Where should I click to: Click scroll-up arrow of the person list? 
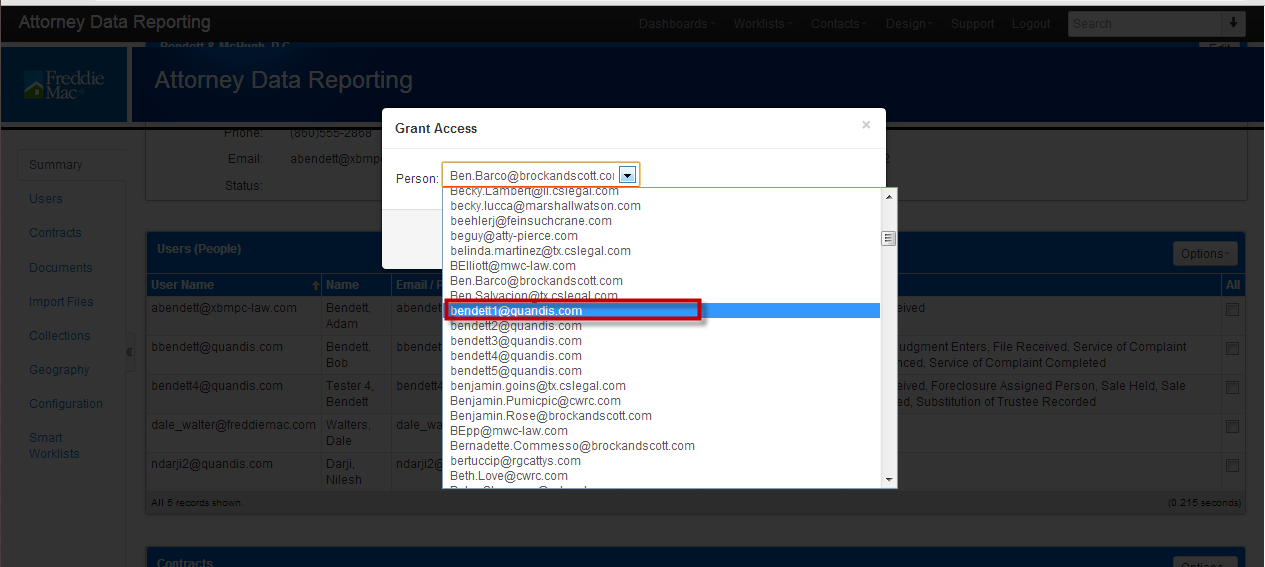(x=888, y=195)
